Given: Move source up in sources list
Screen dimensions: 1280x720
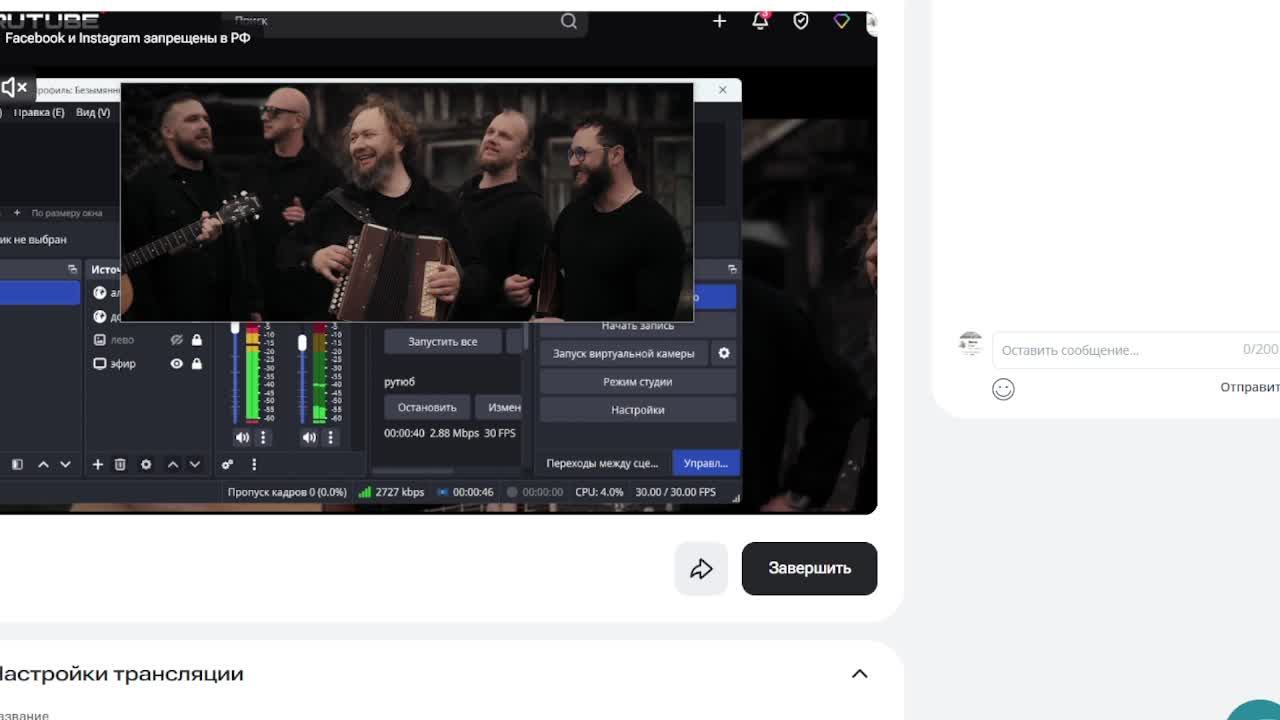Looking at the screenshot, I should click(172, 464).
